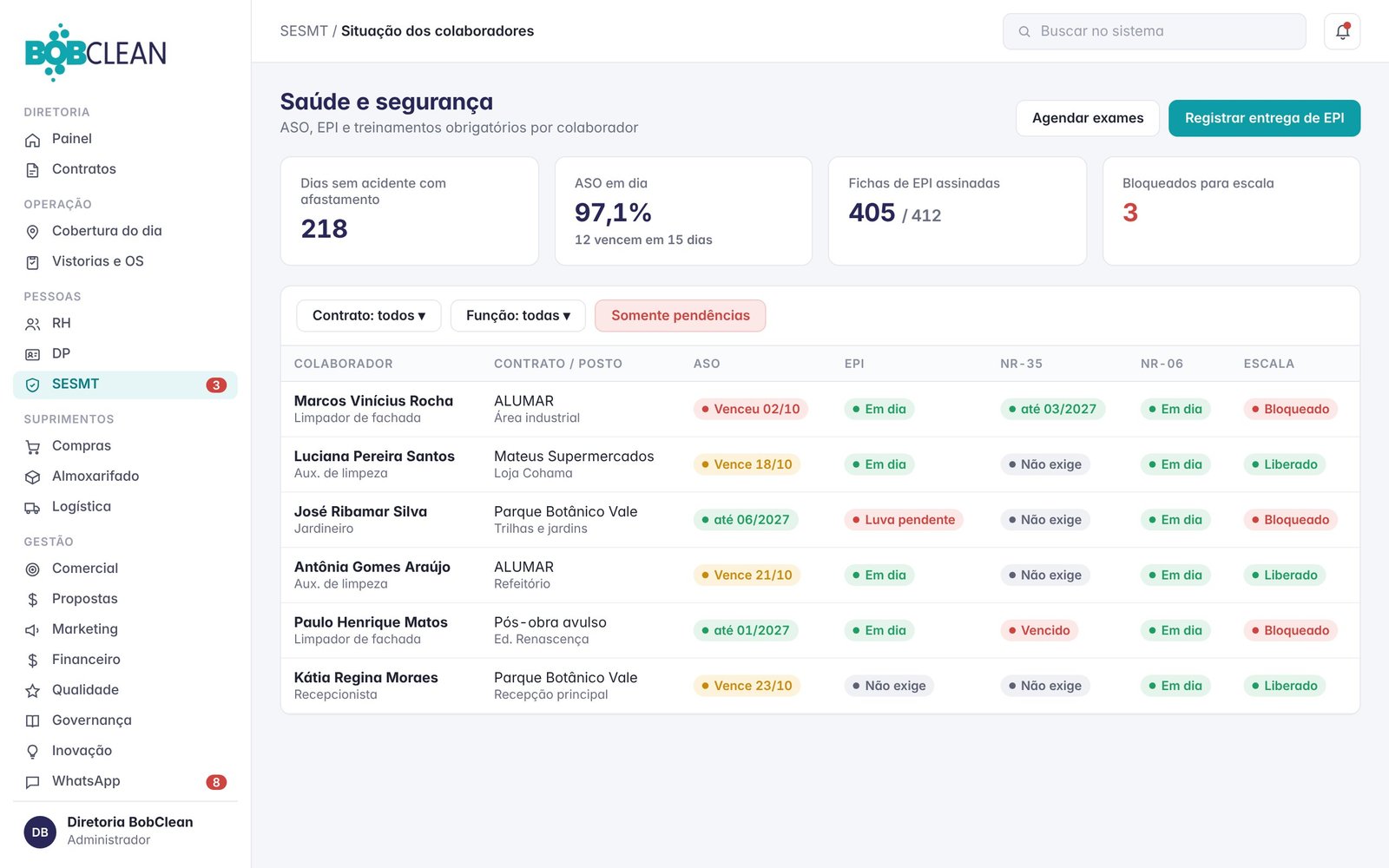Open the notifications bell
The image size is (1389, 868).
1342,31
